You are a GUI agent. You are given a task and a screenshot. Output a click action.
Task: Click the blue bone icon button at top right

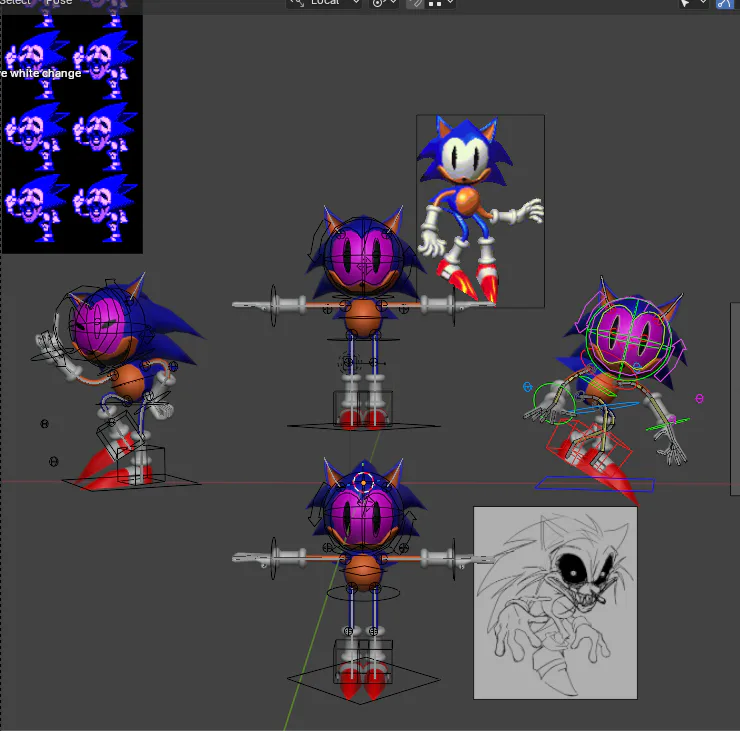click(x=724, y=3)
